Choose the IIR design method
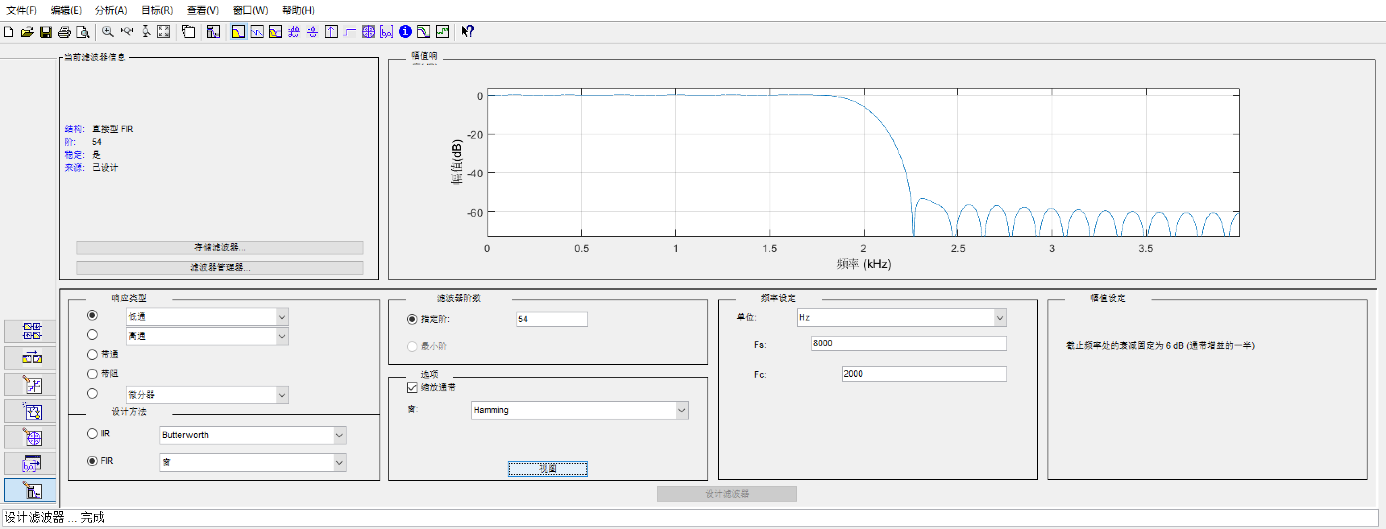Viewport: 1386px width, 529px height. pyautogui.click(x=93, y=434)
